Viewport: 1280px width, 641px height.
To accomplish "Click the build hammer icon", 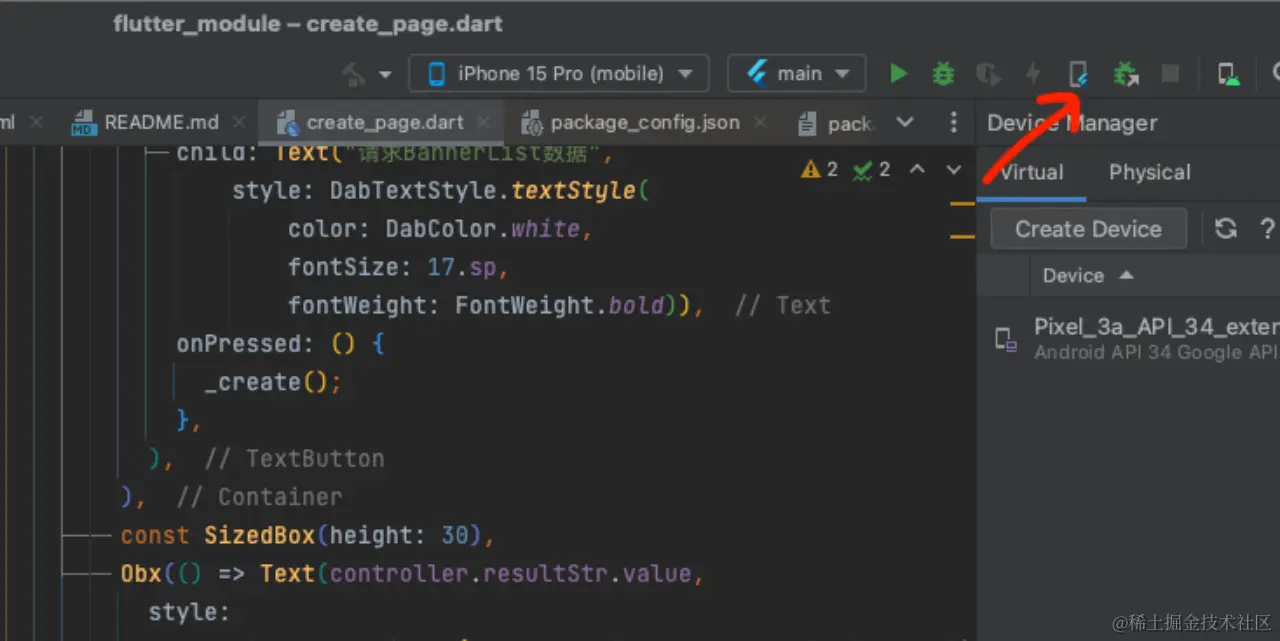I will click(x=354, y=73).
